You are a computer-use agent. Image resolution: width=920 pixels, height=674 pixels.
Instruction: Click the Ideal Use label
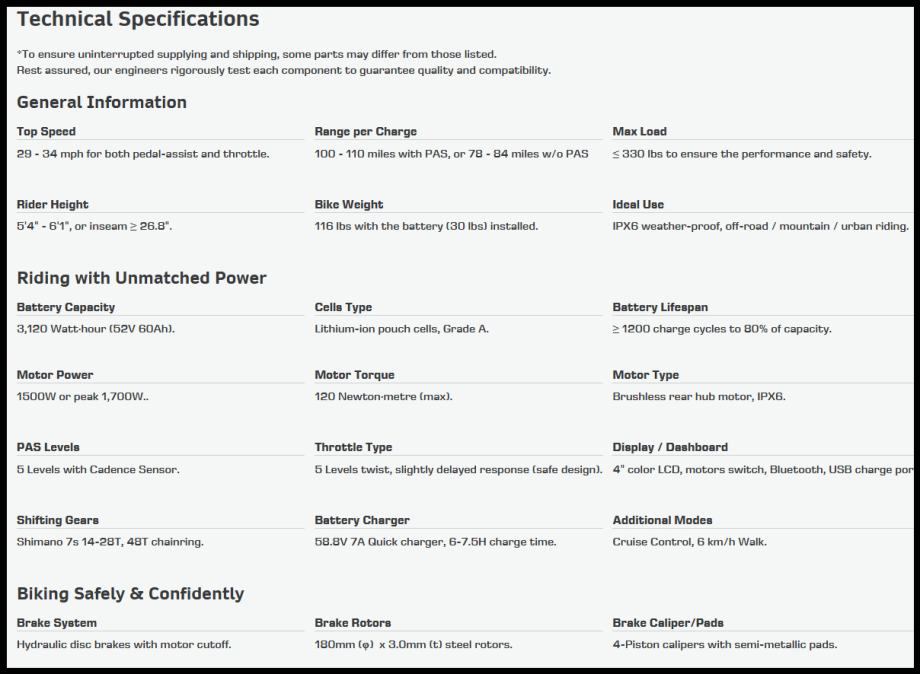(x=638, y=205)
